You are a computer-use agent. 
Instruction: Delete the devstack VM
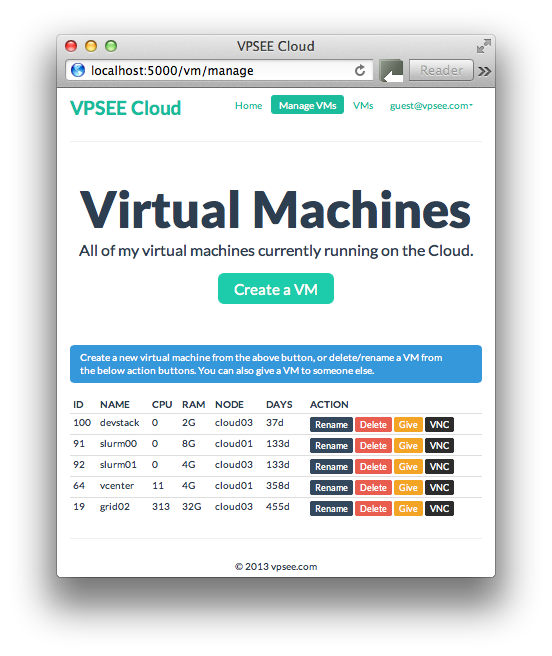click(373, 425)
